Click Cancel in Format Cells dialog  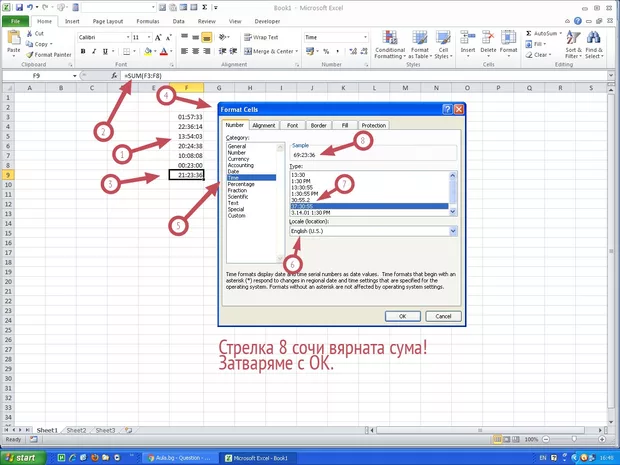tap(443, 316)
